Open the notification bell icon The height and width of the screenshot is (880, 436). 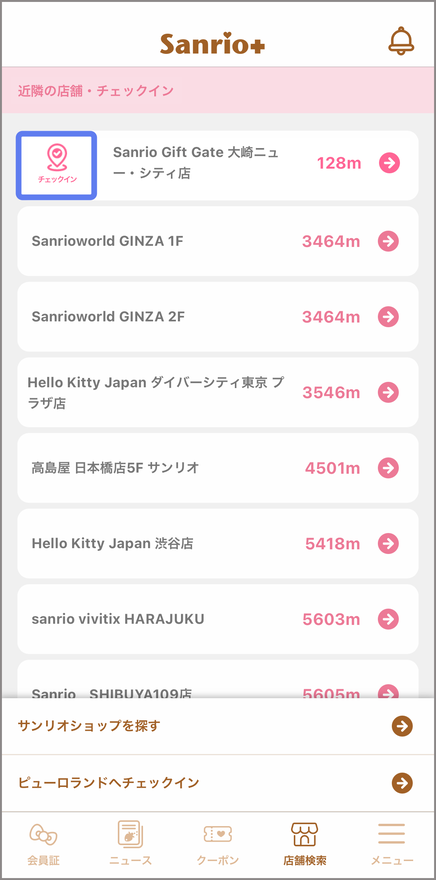(401, 41)
